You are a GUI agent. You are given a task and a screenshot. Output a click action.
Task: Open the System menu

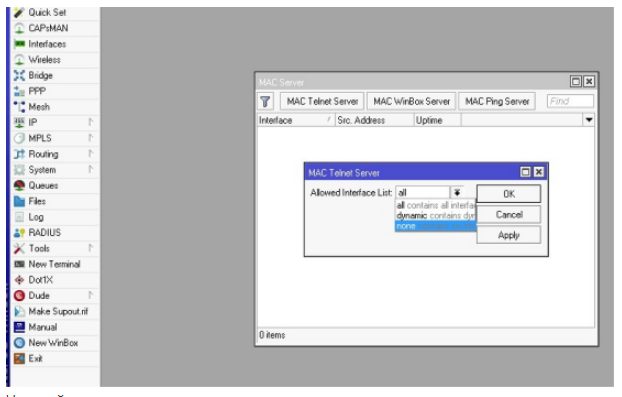click(55, 170)
